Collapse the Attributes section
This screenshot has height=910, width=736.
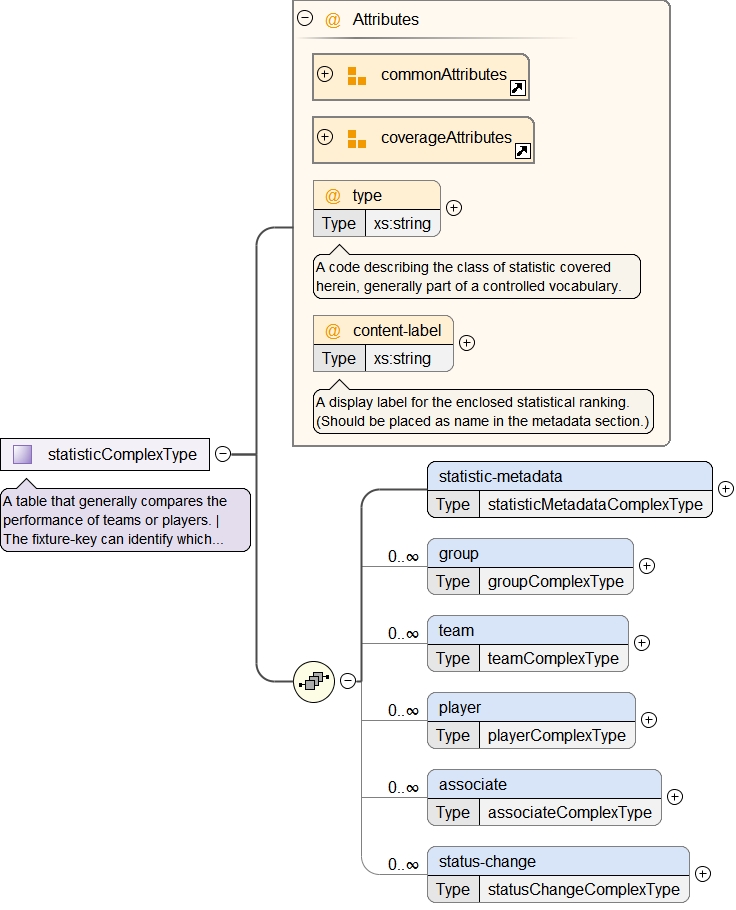click(x=306, y=18)
